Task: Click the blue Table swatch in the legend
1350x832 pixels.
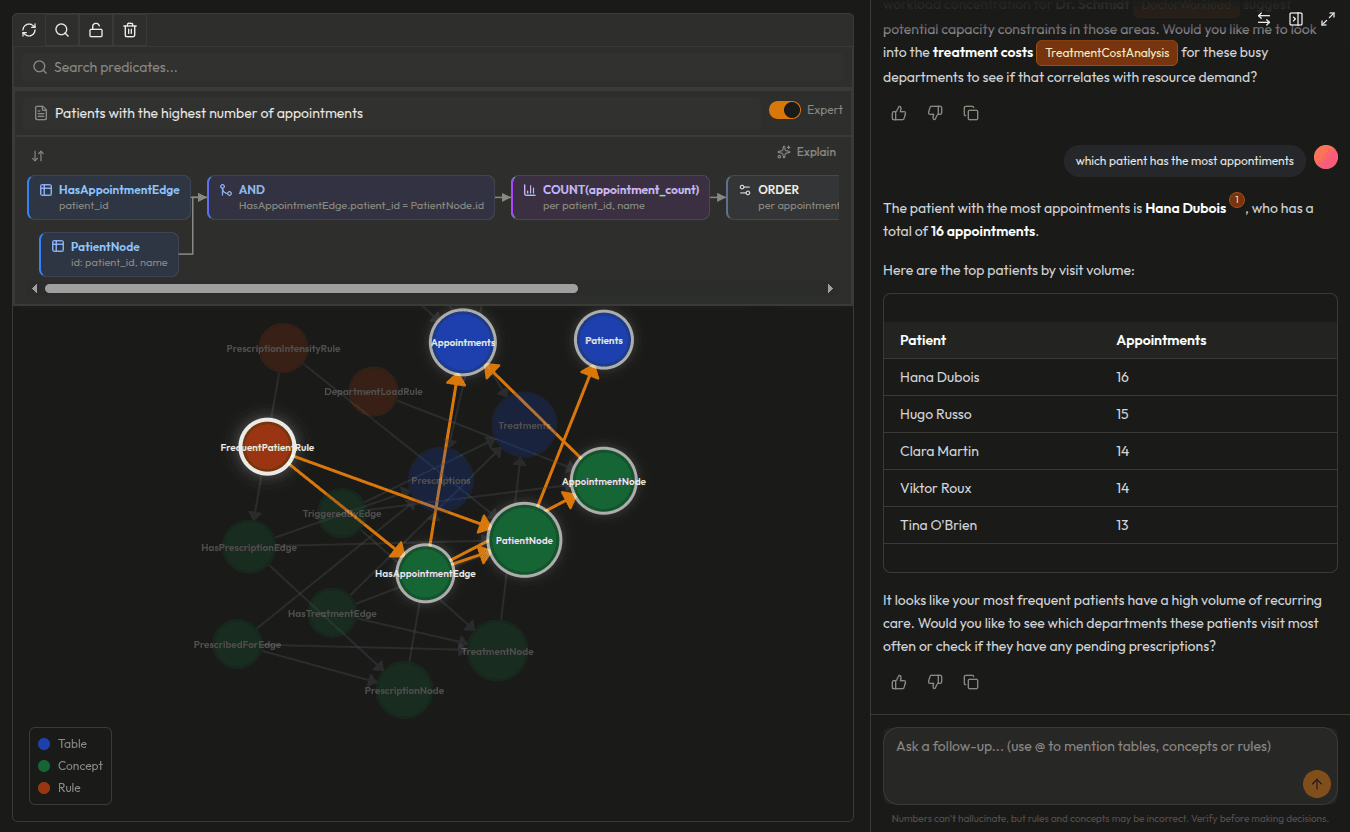Action: pos(42,743)
